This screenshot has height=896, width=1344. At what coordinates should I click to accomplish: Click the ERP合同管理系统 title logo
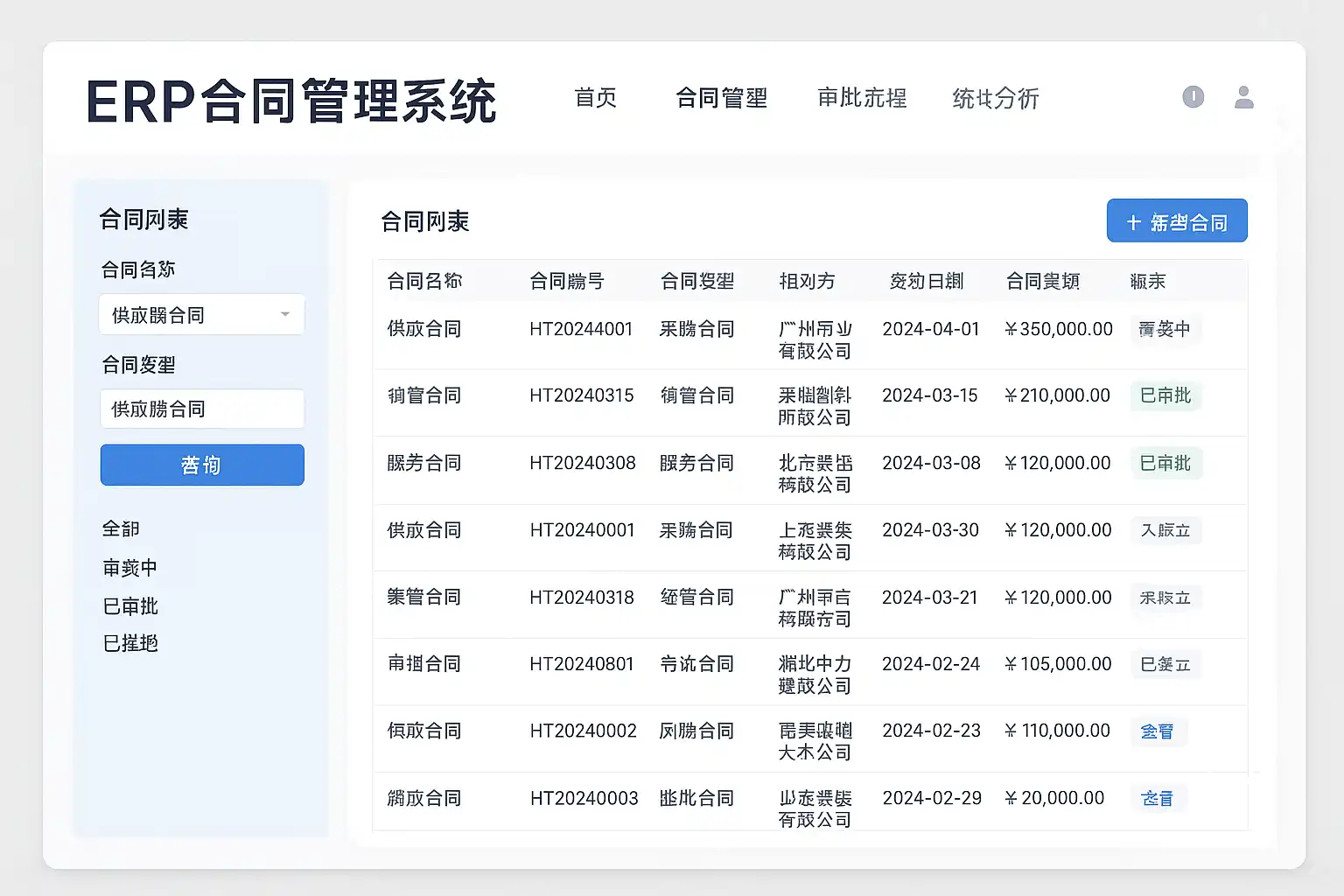point(291,101)
